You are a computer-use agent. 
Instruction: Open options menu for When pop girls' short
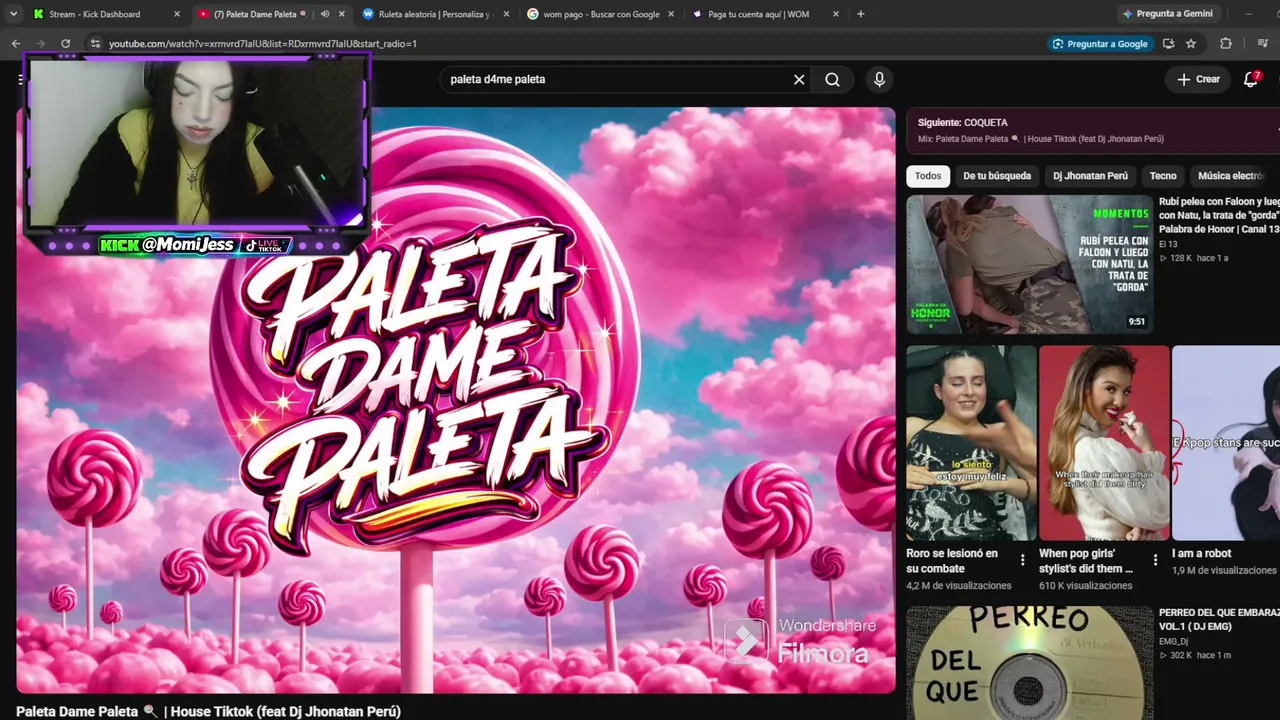1155,560
